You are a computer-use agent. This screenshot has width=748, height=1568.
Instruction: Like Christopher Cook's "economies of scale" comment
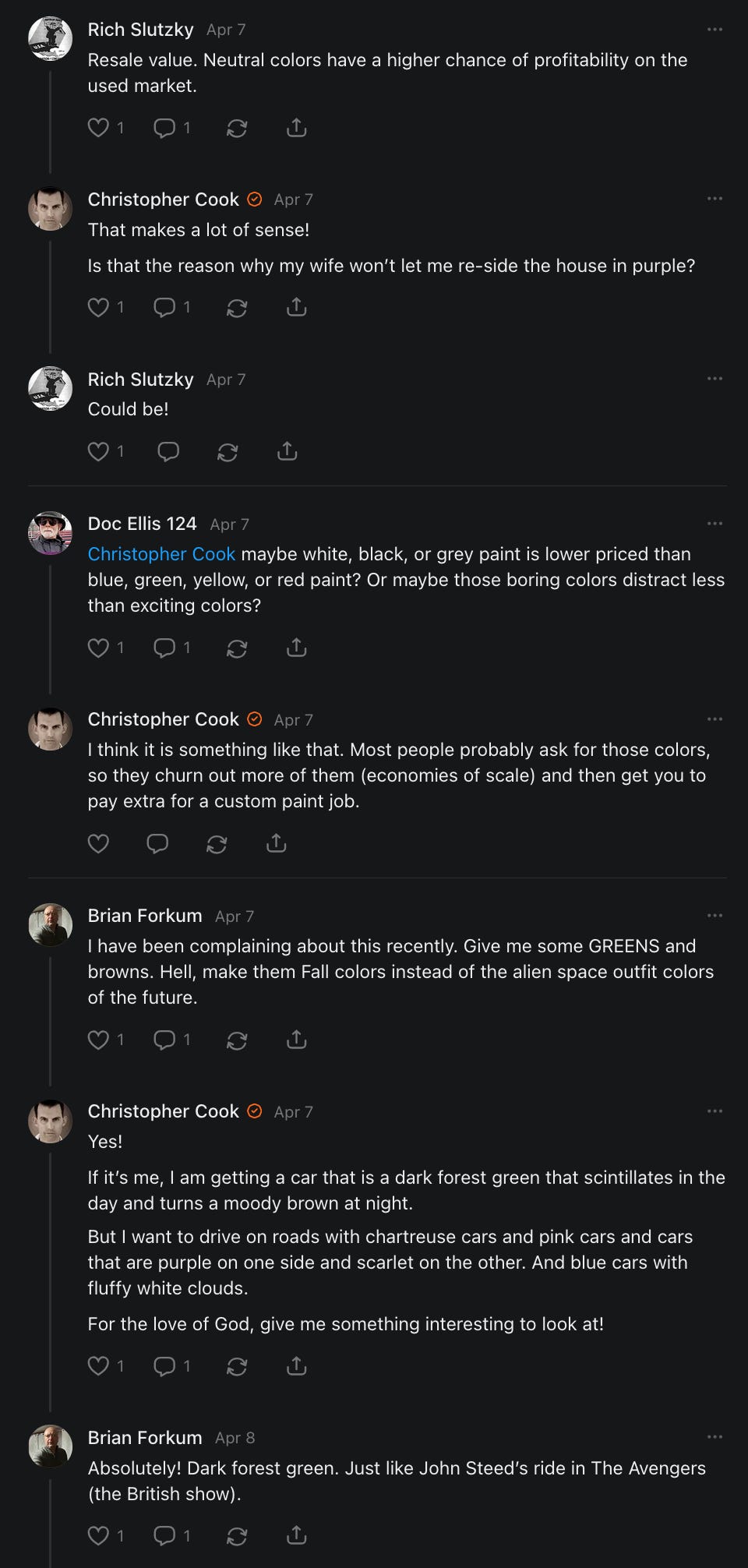click(98, 843)
